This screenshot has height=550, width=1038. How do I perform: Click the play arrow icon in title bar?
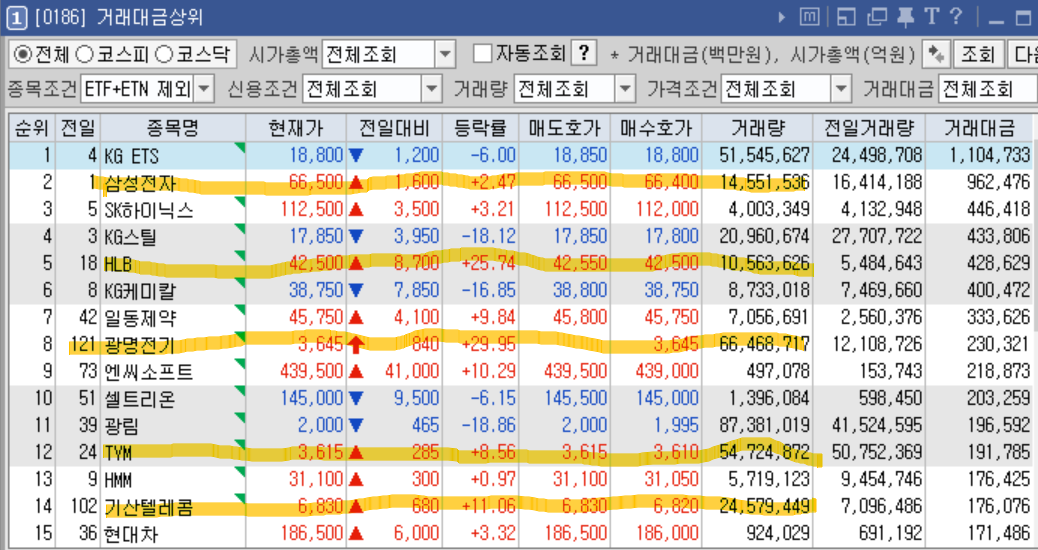tap(782, 17)
